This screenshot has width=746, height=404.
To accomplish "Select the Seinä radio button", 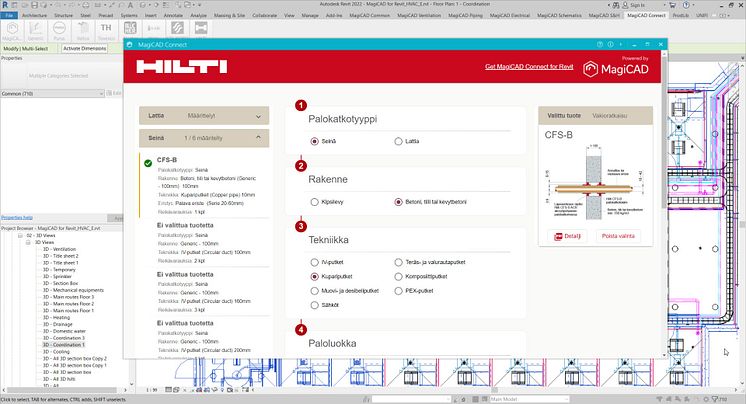I will pyautogui.click(x=314, y=141).
